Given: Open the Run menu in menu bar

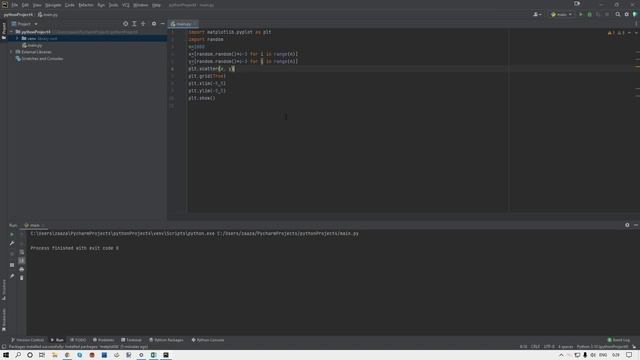Looking at the screenshot, I should pyautogui.click(x=101, y=5).
